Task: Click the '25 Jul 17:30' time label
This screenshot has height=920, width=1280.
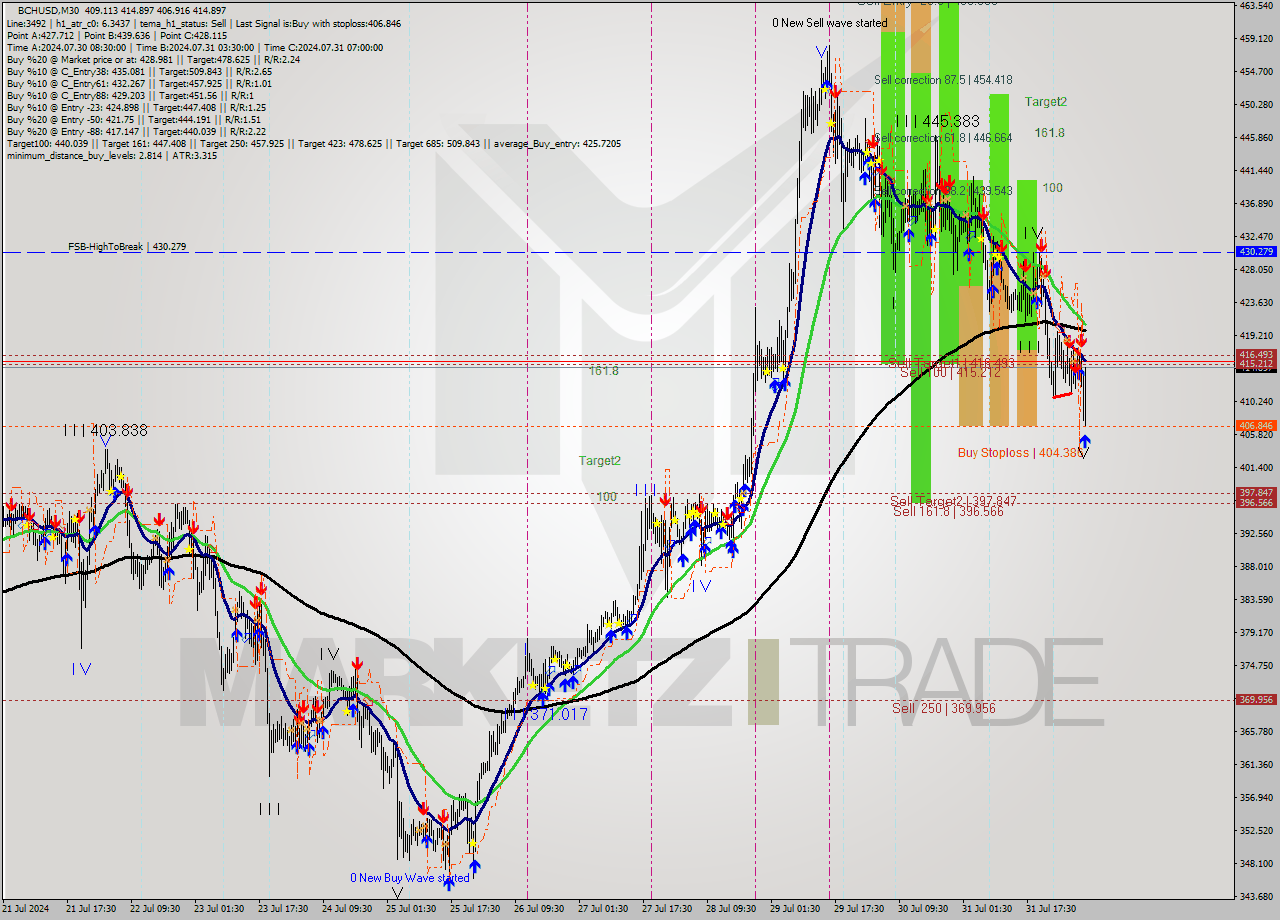Action: click(477, 909)
